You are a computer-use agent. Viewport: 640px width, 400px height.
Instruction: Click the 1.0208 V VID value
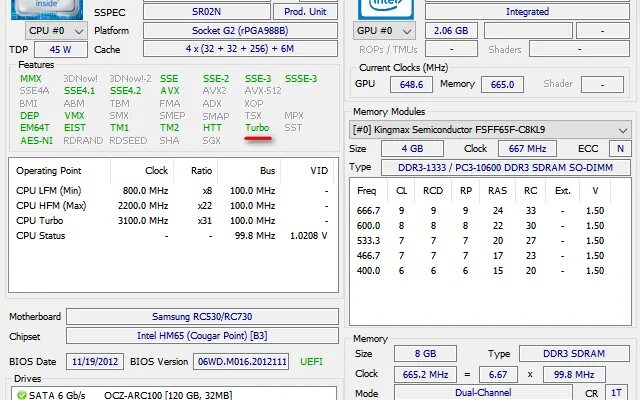309,236
